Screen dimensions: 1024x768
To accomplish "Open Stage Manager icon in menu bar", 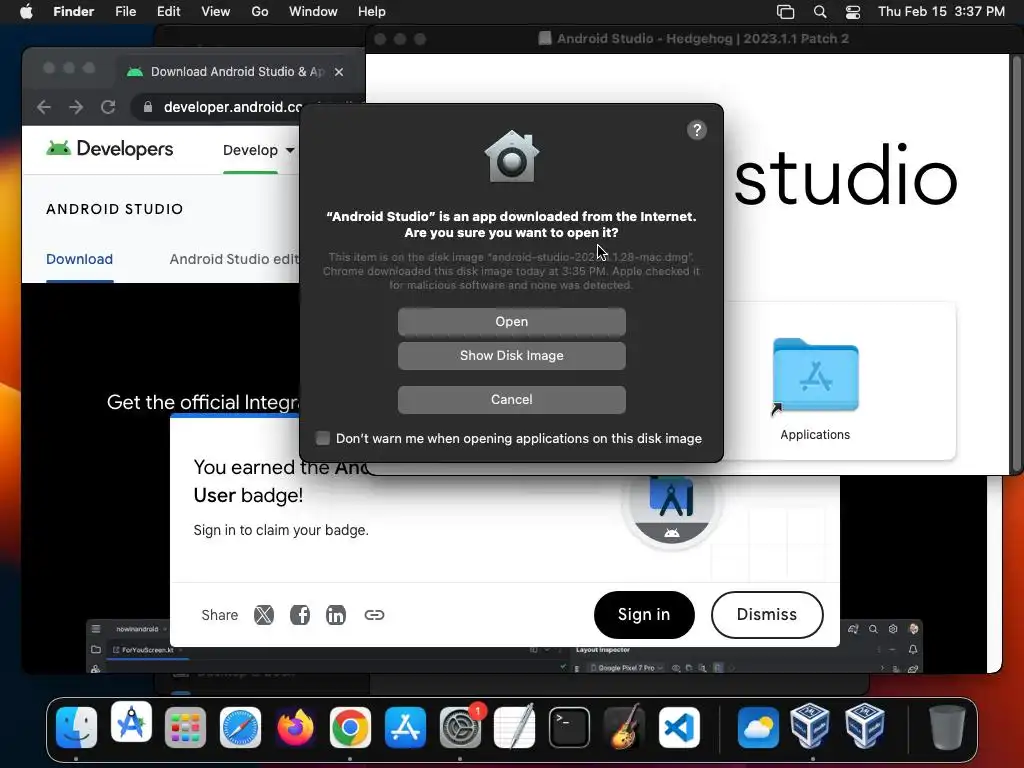I will tap(786, 12).
